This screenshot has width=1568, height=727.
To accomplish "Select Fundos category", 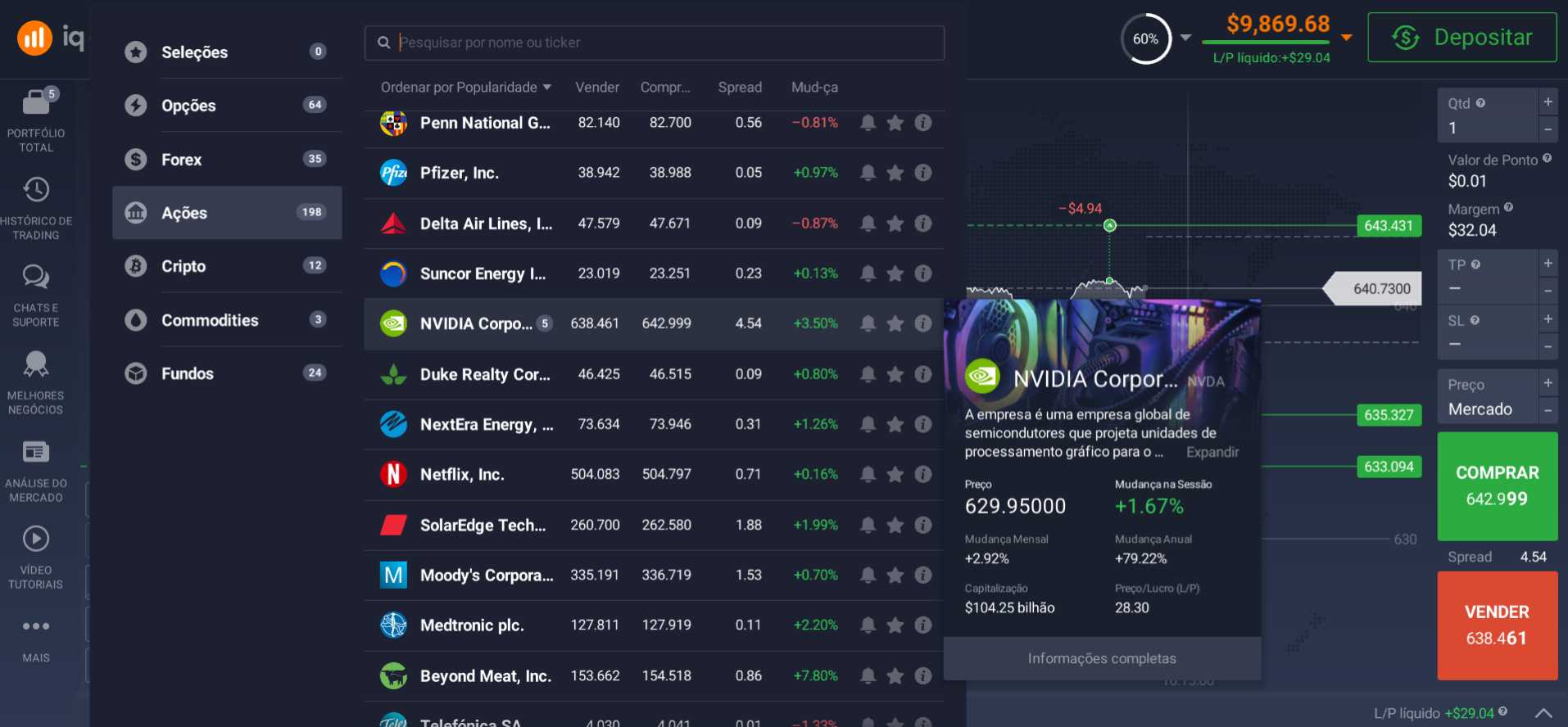I will pos(227,373).
